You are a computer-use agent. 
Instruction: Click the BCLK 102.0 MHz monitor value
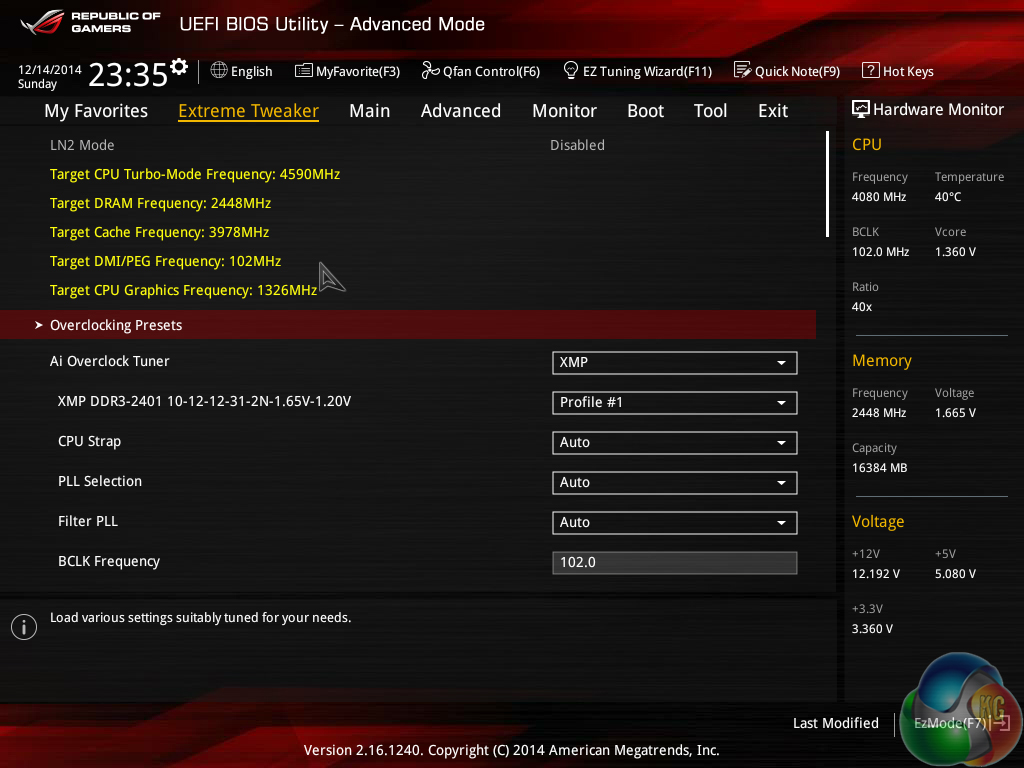pos(880,251)
